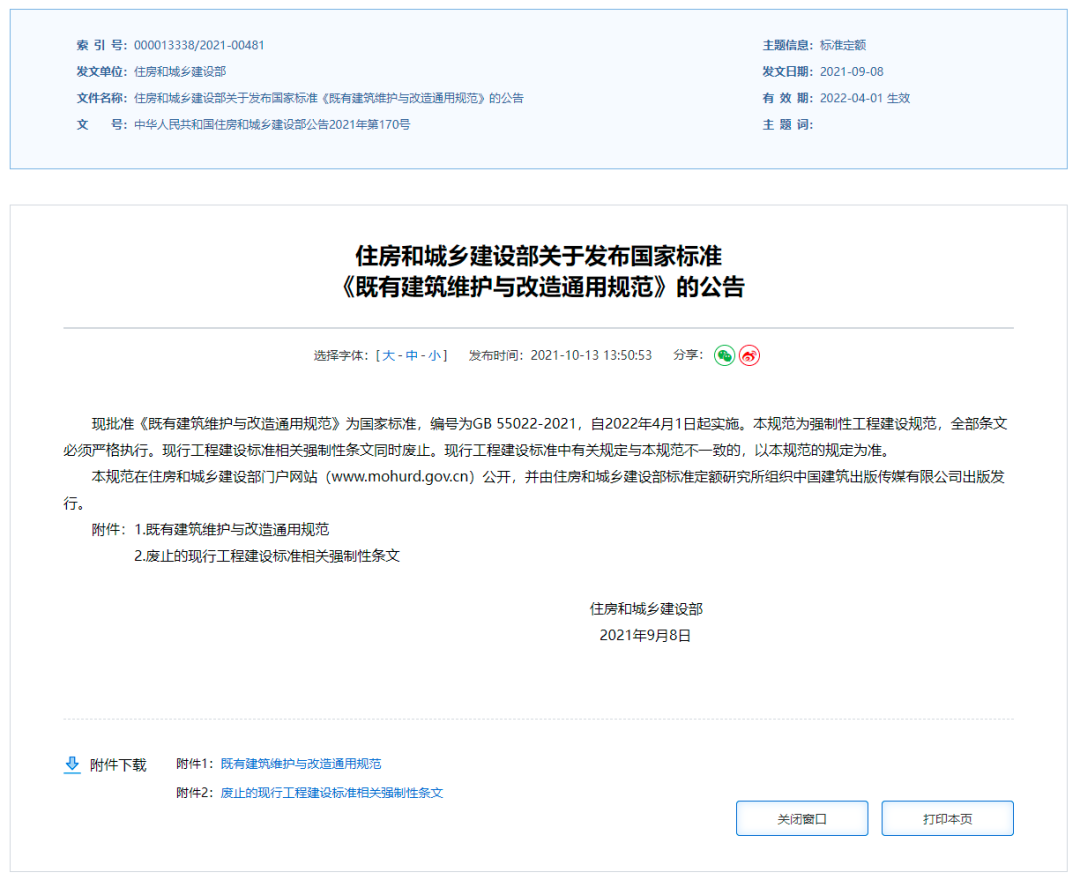Select publish time 2021-10-13 13:50:53
The width and height of the screenshot is (1080, 880).
point(591,355)
